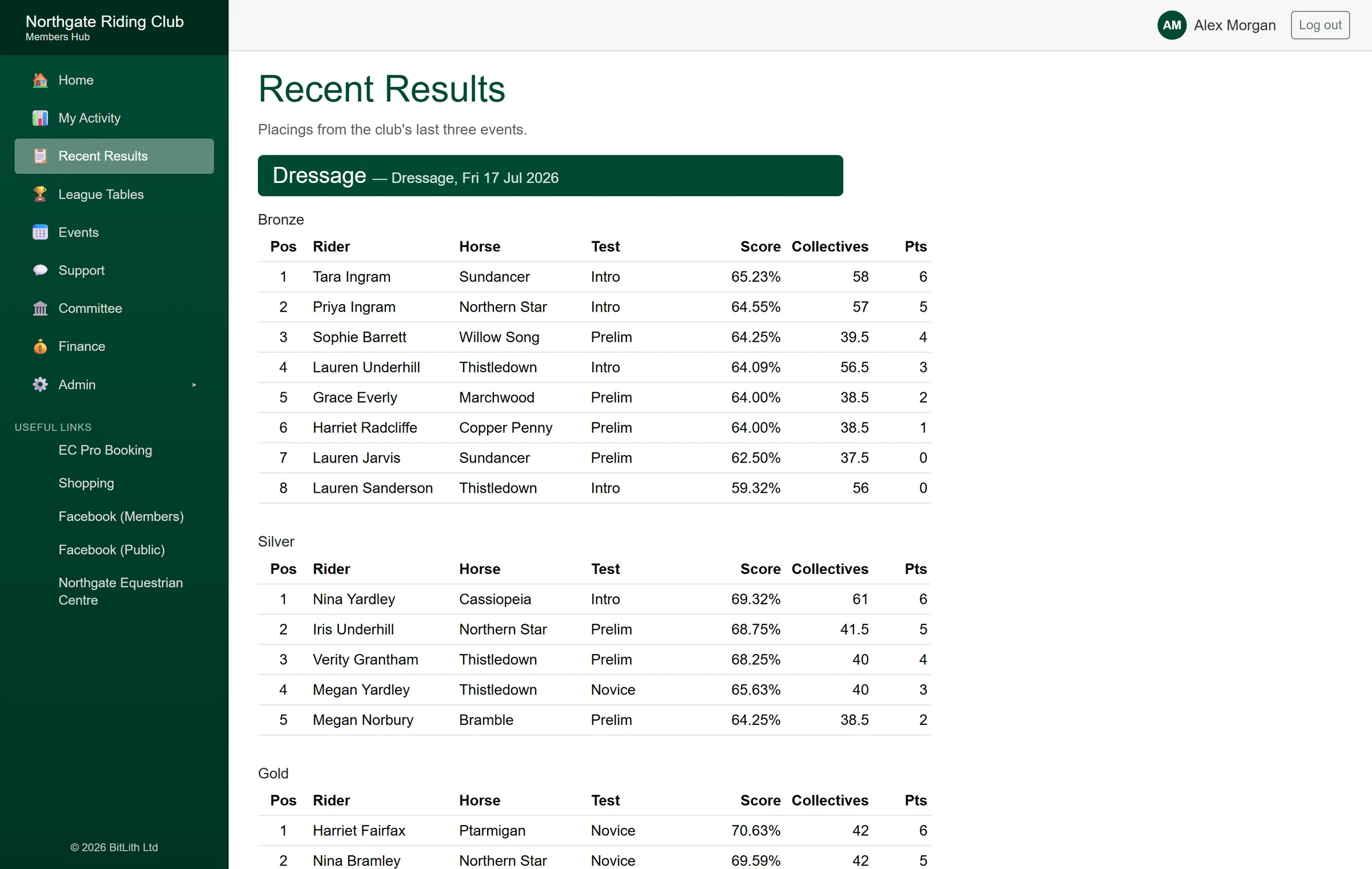
Task: Open Northgate Equestrian Centre link
Action: click(x=121, y=592)
